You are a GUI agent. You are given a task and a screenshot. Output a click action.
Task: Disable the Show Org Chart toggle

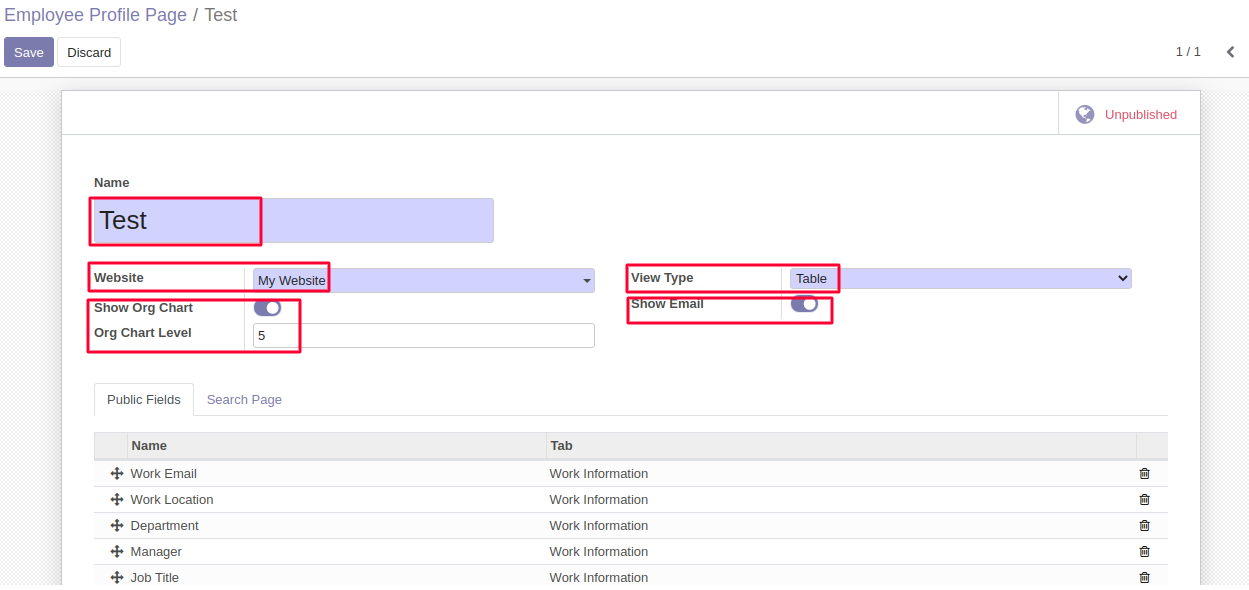pyautogui.click(x=267, y=308)
